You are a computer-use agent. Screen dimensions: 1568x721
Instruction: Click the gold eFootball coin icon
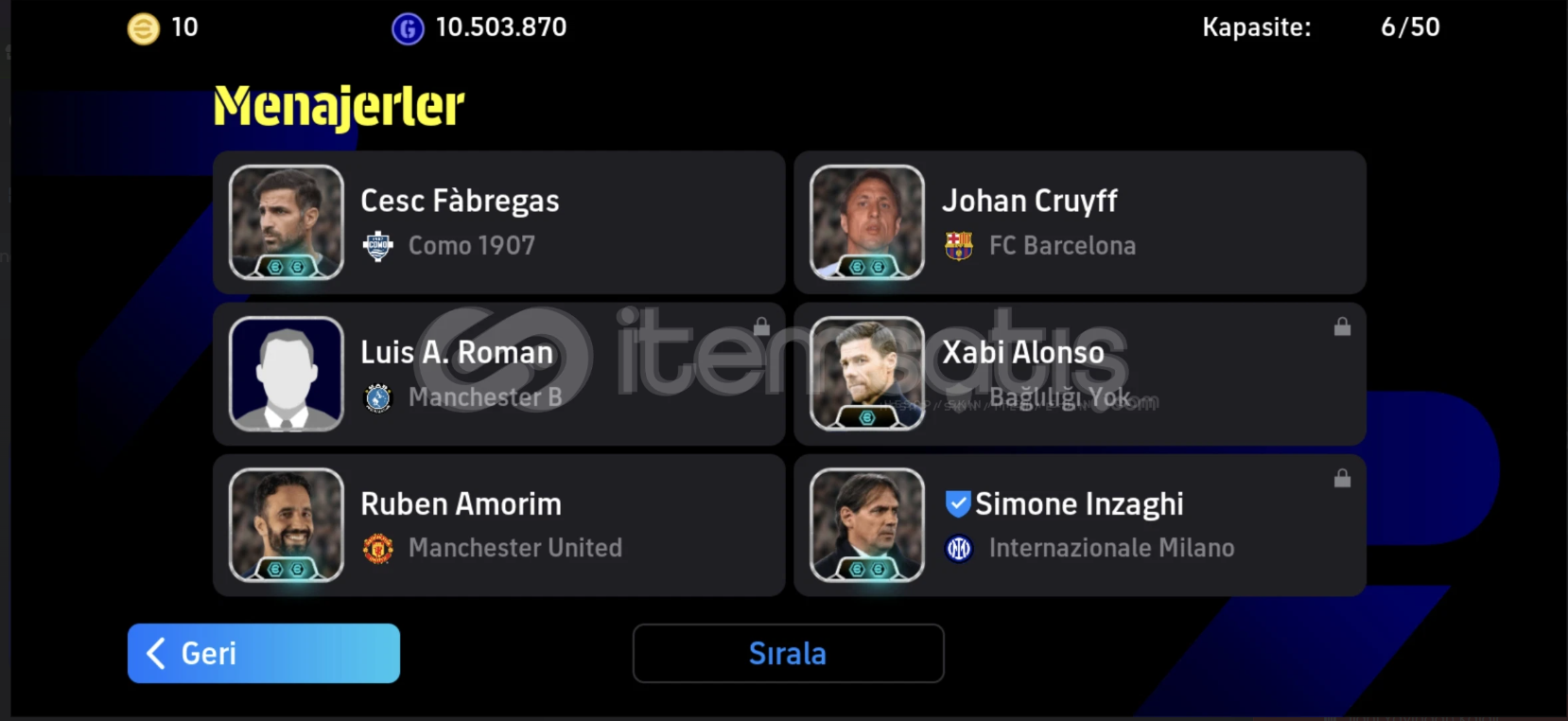point(144,29)
